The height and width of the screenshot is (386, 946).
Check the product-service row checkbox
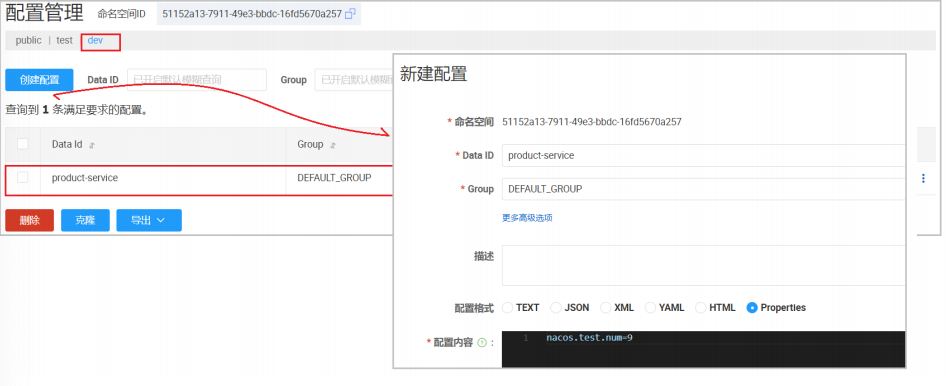click(23, 177)
